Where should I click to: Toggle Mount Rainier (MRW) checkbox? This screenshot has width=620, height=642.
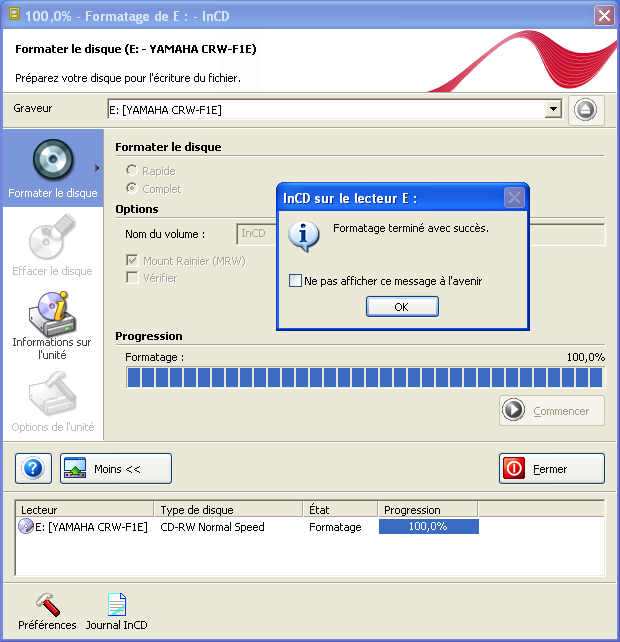coord(132,260)
